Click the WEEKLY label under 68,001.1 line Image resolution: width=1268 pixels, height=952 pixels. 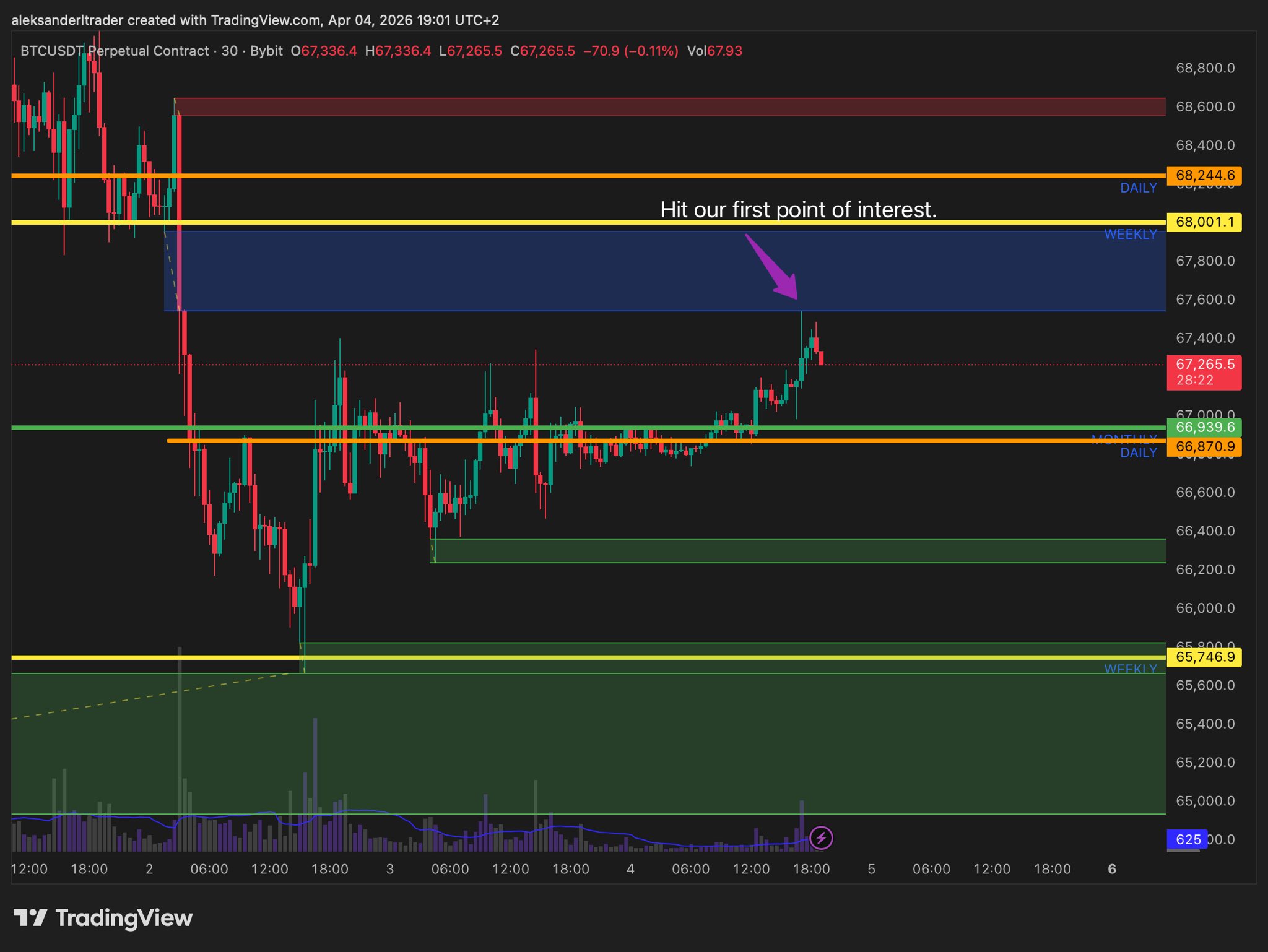(1130, 235)
